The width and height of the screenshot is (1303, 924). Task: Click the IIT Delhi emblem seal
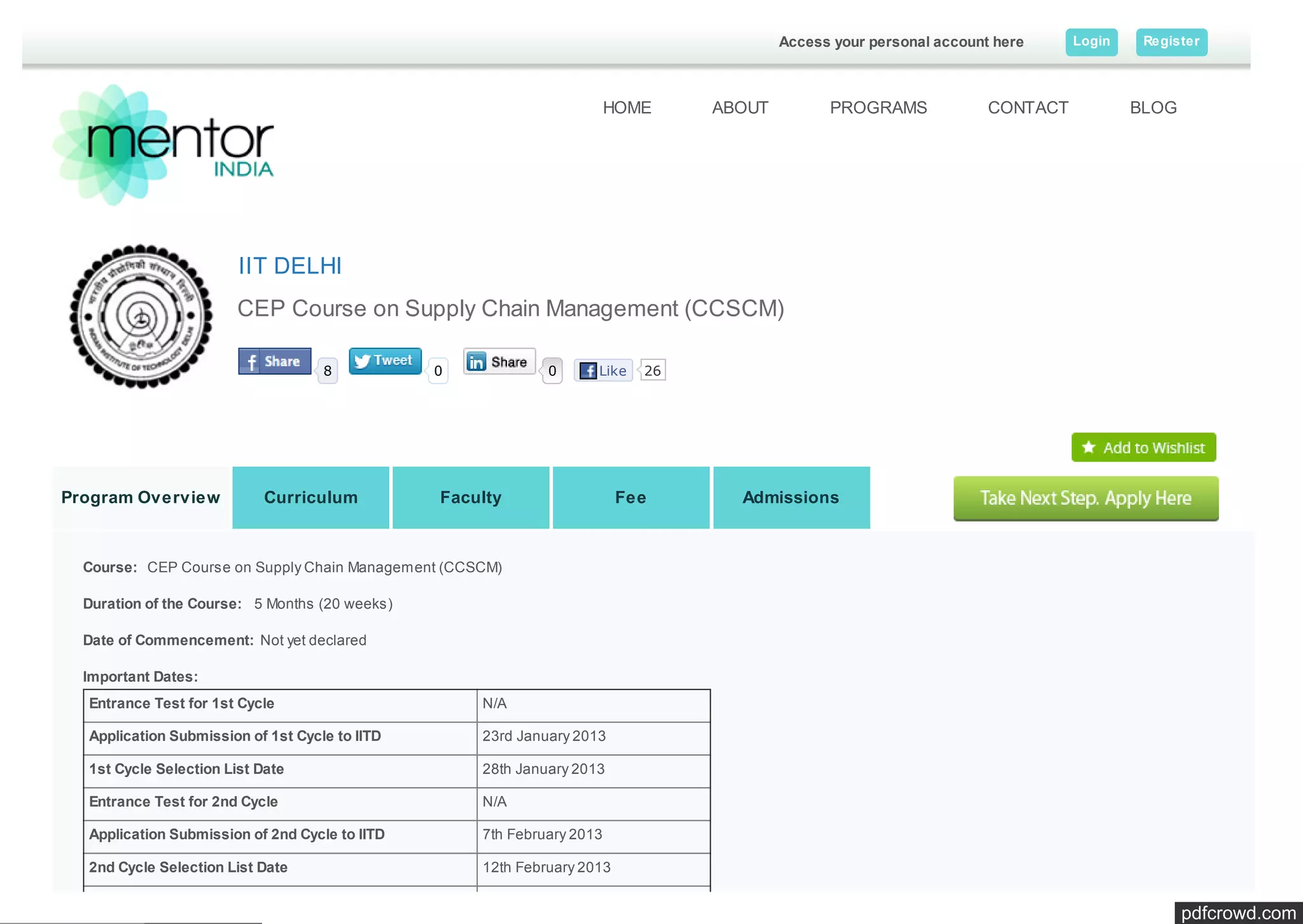coord(141,316)
